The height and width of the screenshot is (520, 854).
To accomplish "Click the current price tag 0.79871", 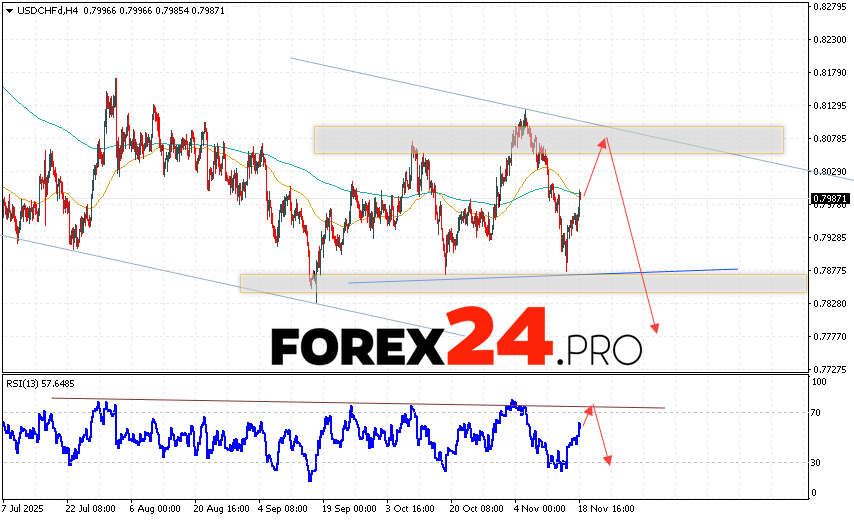I will point(829,199).
